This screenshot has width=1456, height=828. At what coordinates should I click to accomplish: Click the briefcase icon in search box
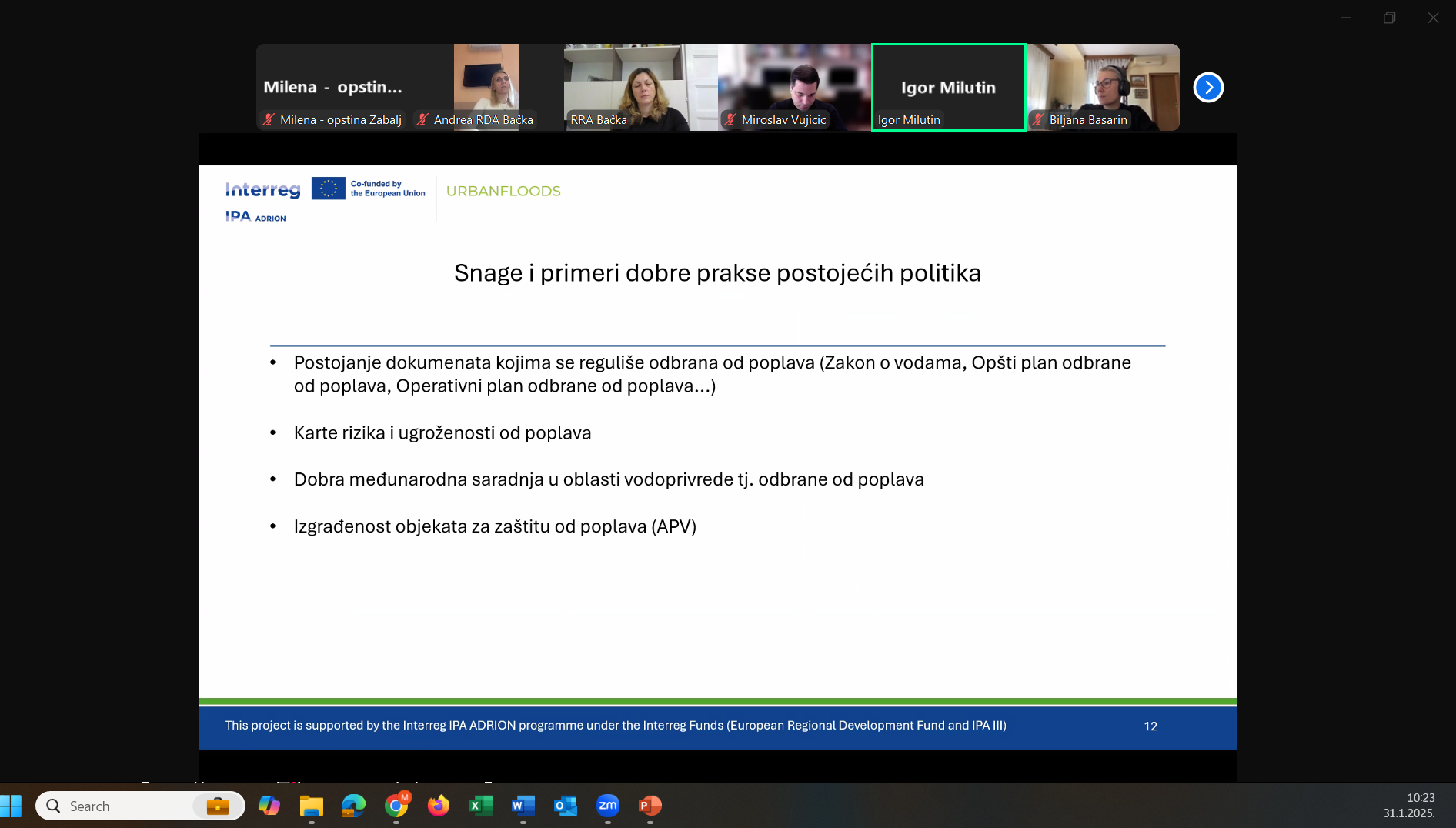coord(217,806)
